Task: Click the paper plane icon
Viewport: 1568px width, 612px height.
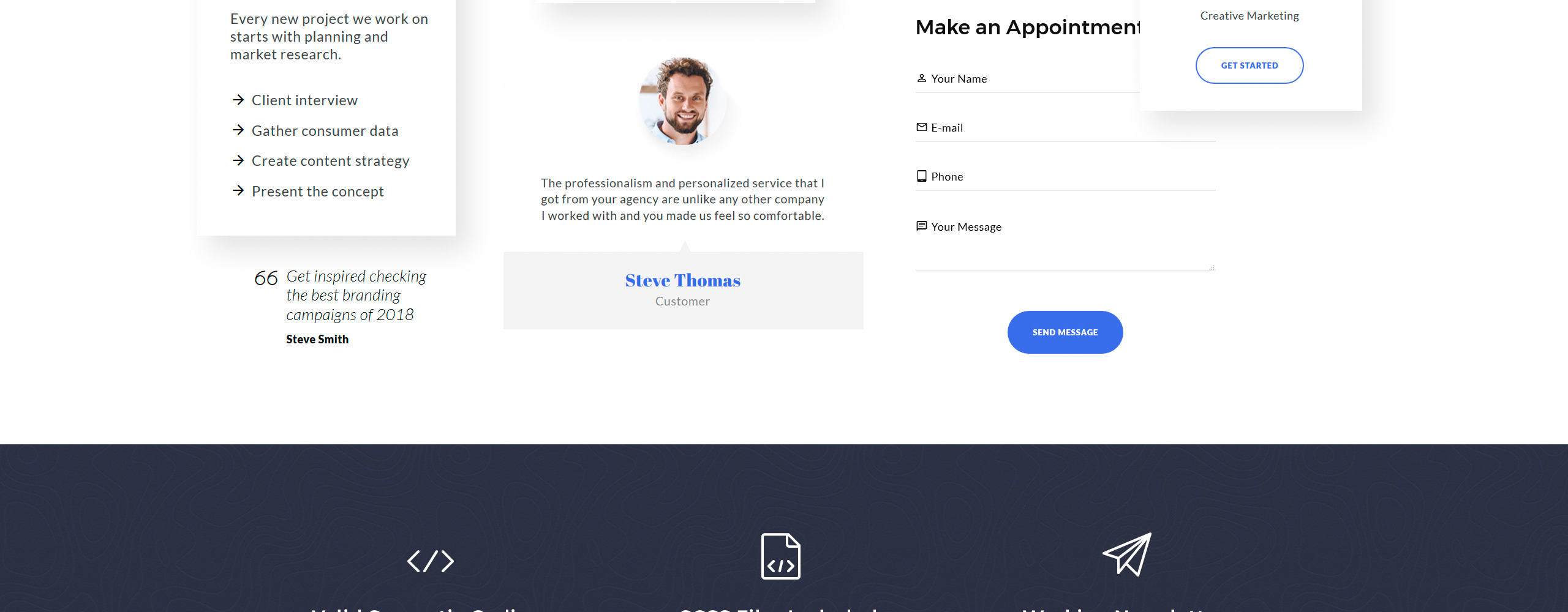Action: click(1127, 554)
